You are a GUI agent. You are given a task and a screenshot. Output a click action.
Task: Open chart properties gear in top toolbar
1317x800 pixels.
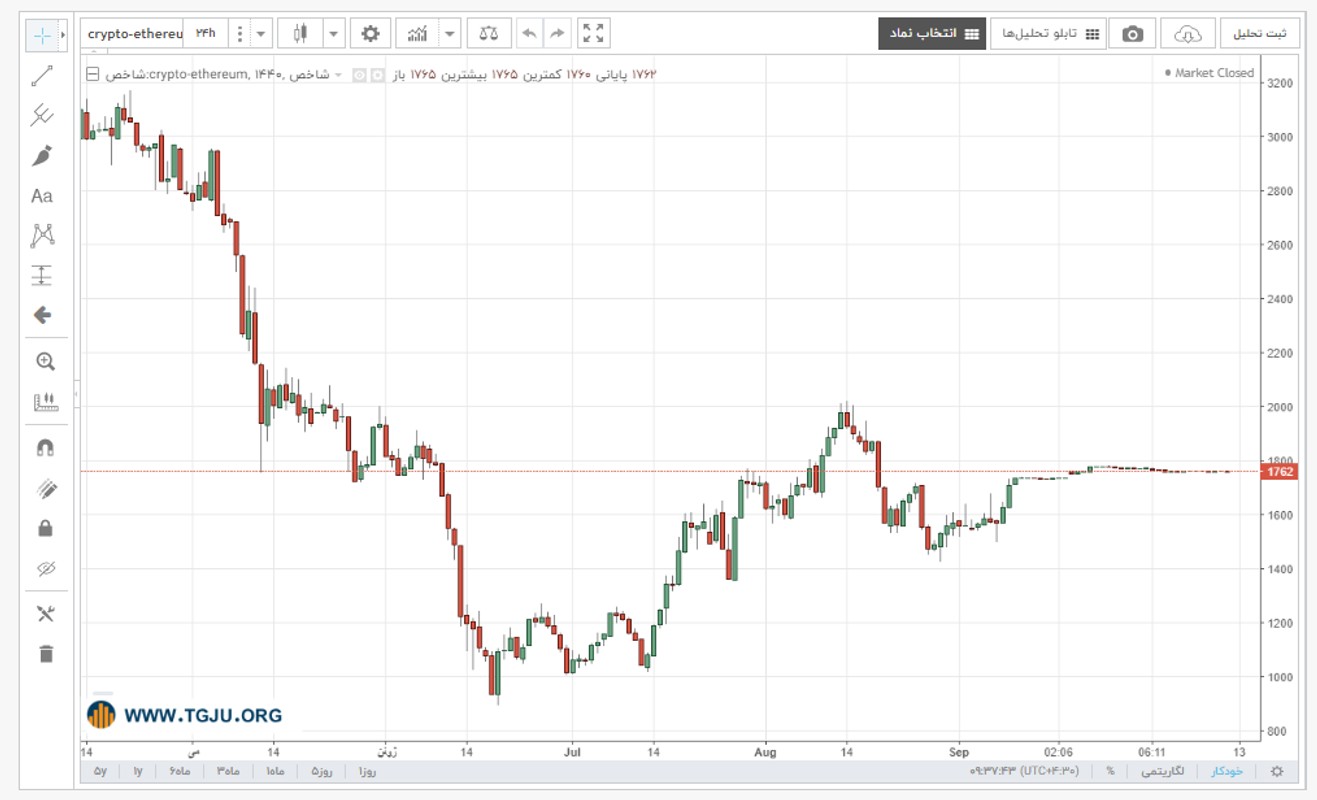click(370, 34)
